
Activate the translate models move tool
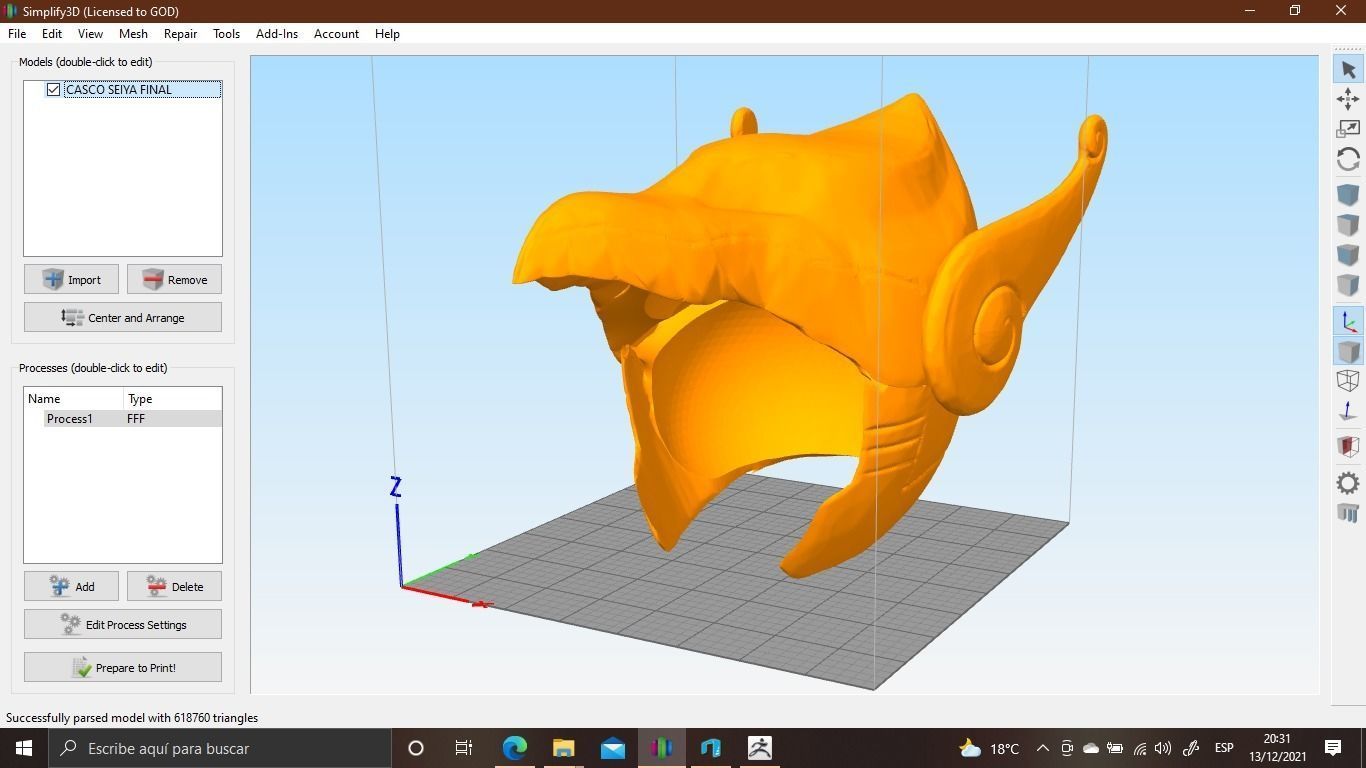(1348, 98)
